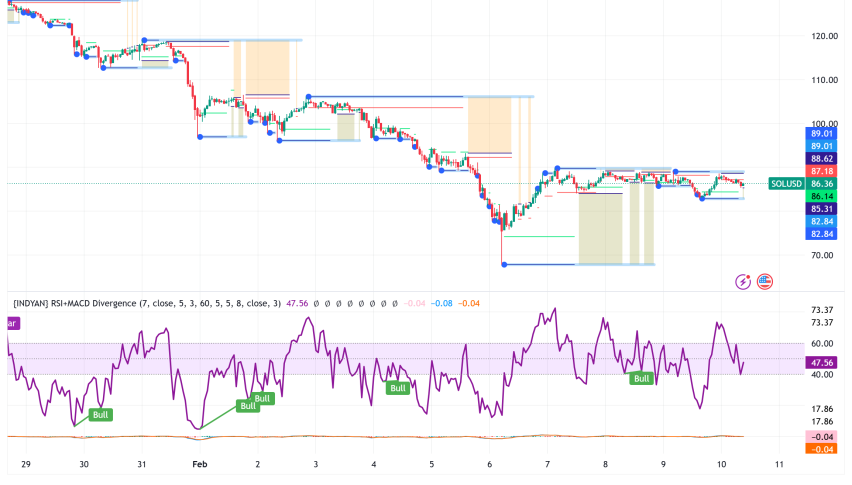
Task: Click the purple RSI value 47.56 in legend
Action: (x=298, y=303)
